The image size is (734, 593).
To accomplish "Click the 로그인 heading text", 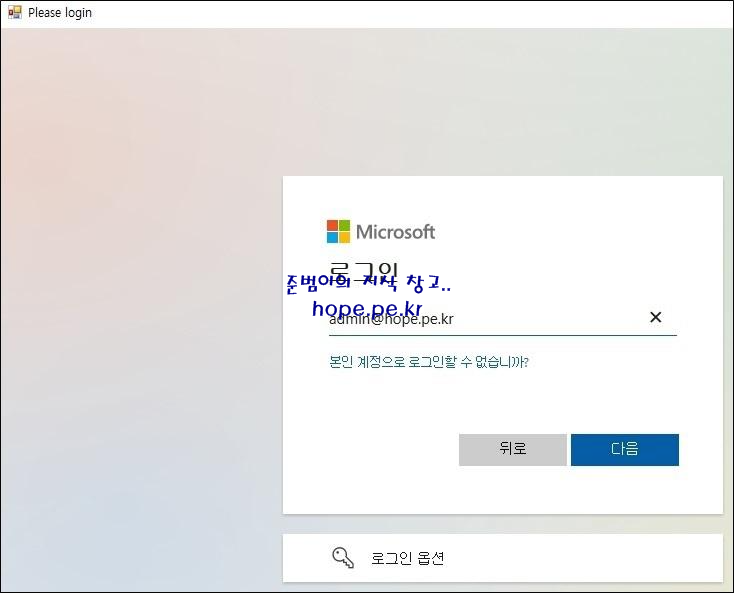I will (x=363, y=271).
